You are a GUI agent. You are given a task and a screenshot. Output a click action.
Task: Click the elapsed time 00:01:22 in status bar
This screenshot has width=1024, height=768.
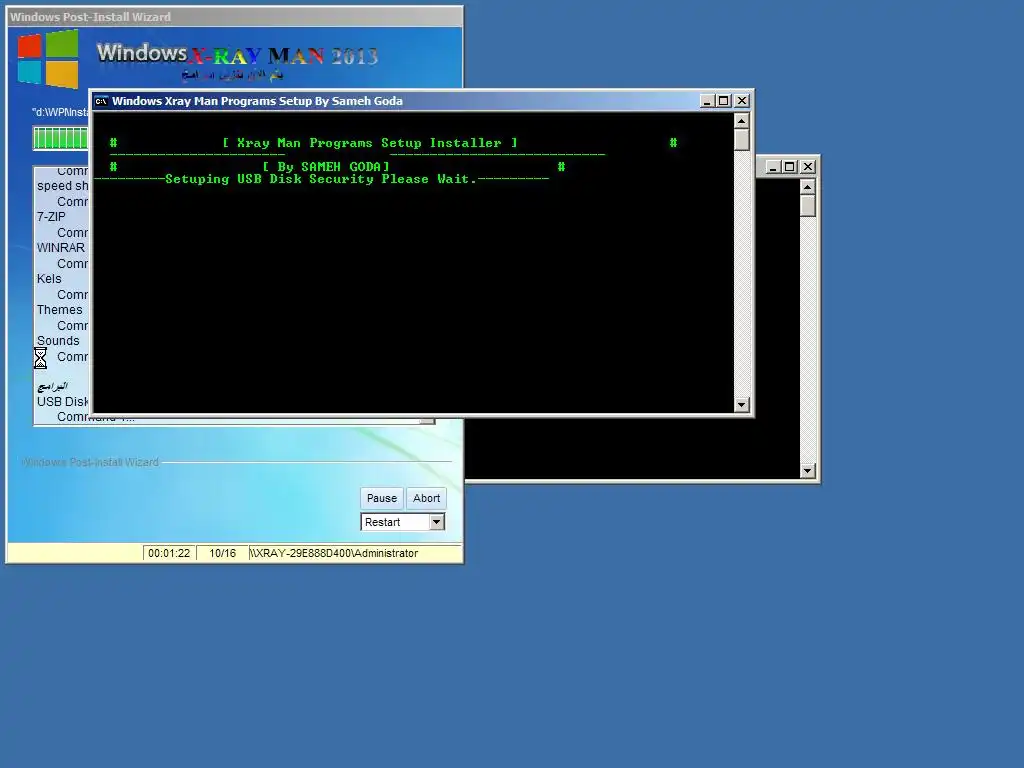coord(169,553)
